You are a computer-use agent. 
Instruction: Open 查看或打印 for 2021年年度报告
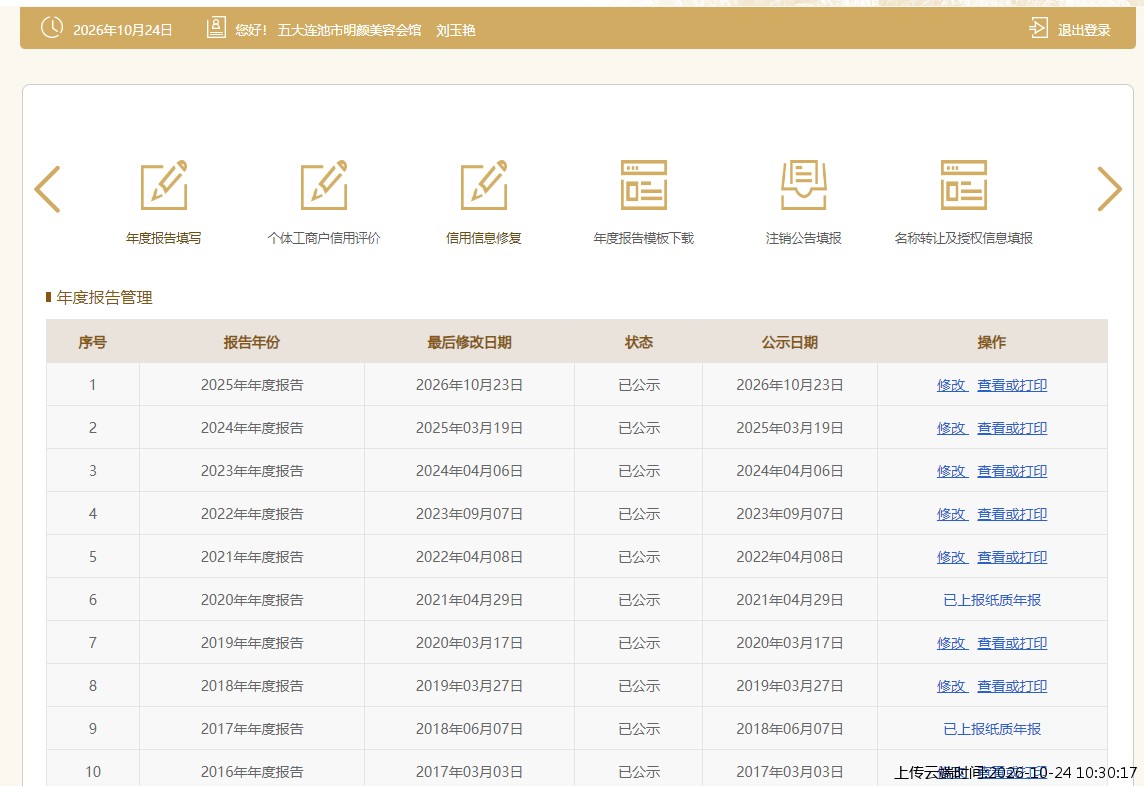pos(1012,557)
